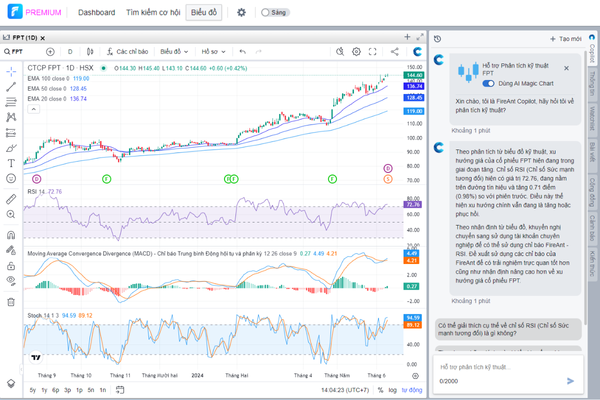Toggle log scale mode
This screenshot has height=400, width=600.
393,390
